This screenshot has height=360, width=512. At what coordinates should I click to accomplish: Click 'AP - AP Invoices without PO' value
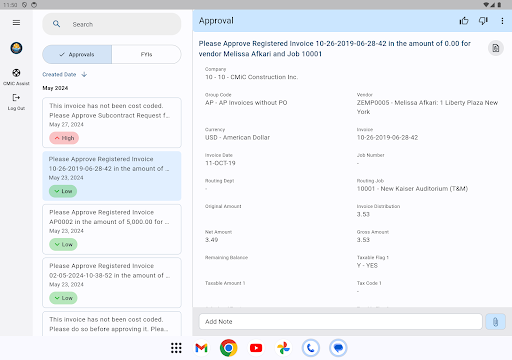[246, 103]
